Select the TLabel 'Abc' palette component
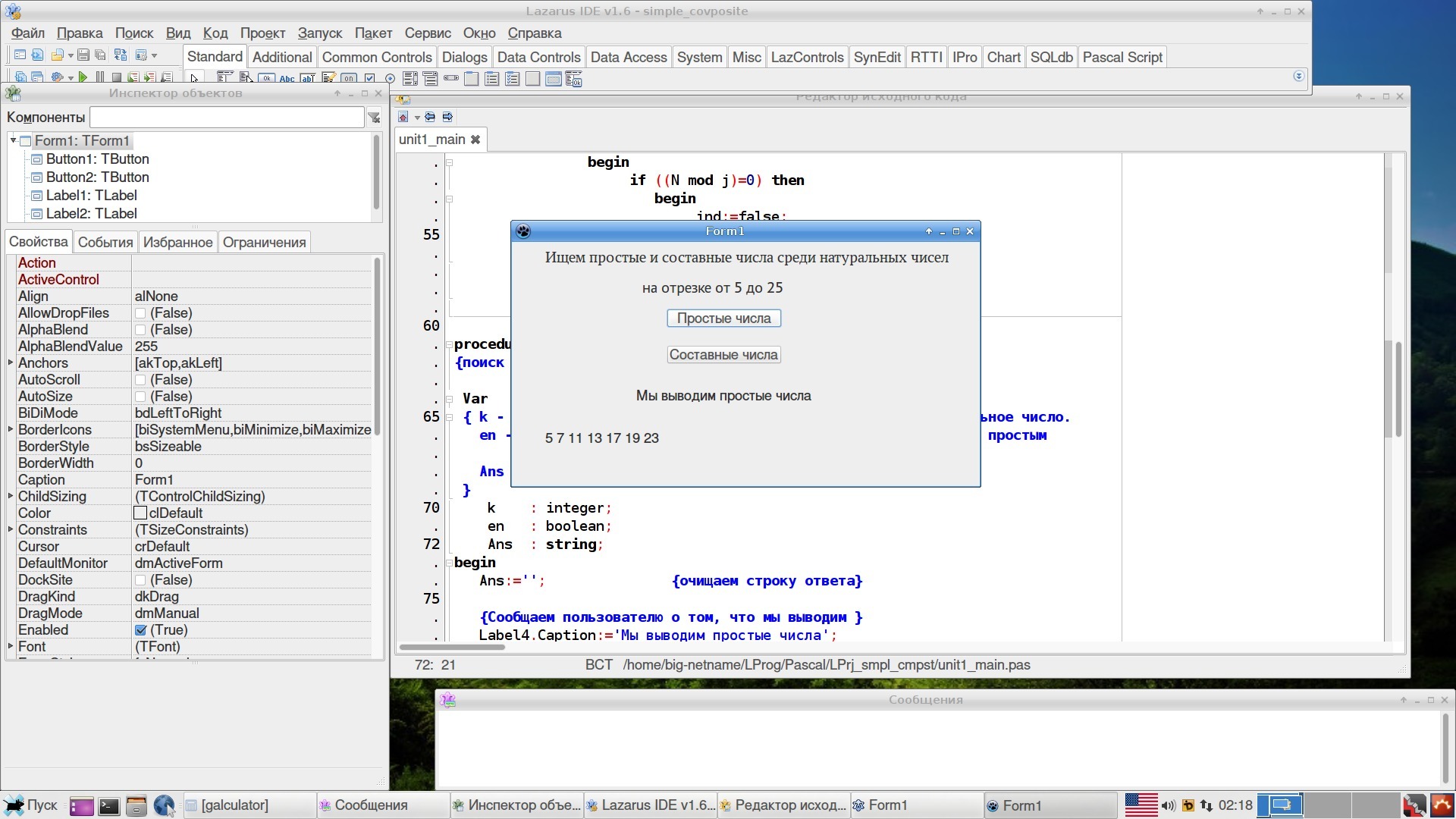This screenshot has height=819, width=1456. [x=287, y=79]
